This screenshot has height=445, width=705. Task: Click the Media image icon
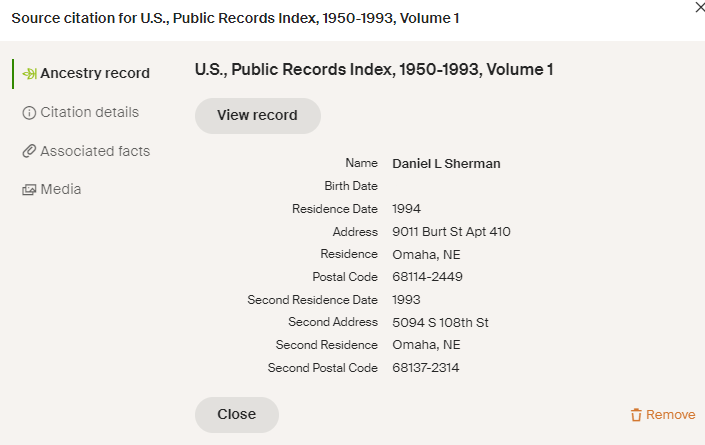(29, 190)
